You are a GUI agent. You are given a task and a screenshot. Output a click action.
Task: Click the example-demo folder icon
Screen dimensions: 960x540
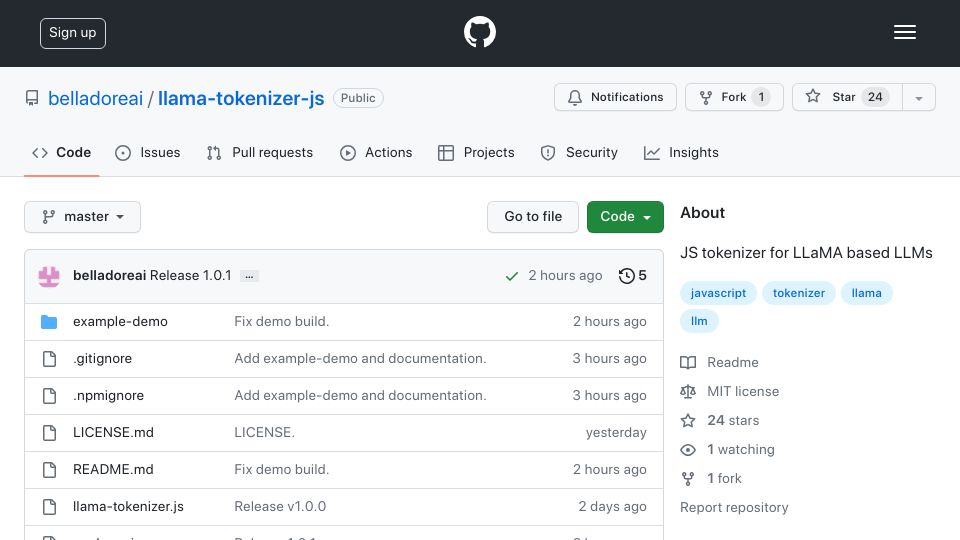[x=49, y=321]
